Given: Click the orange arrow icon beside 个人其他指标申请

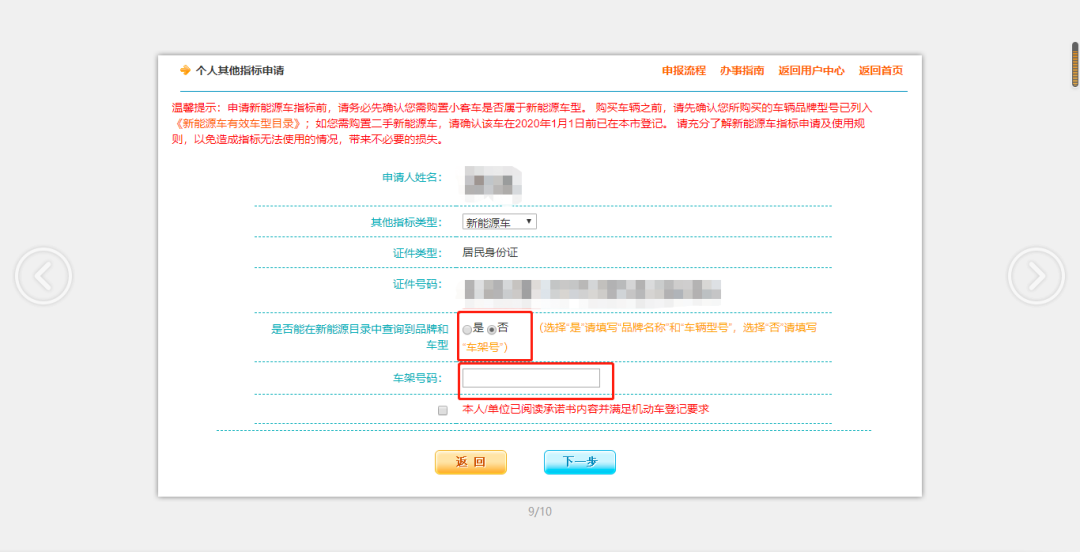Looking at the screenshot, I should coord(185,70).
